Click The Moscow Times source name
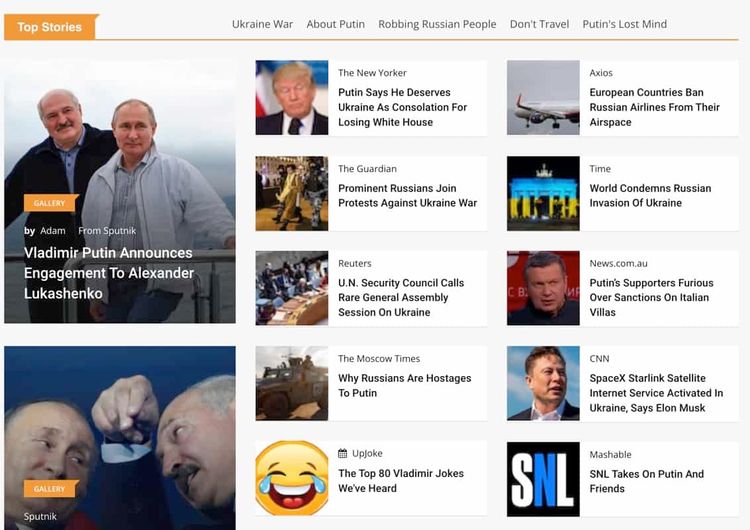Image resolution: width=750 pixels, height=530 pixels. 379,358
